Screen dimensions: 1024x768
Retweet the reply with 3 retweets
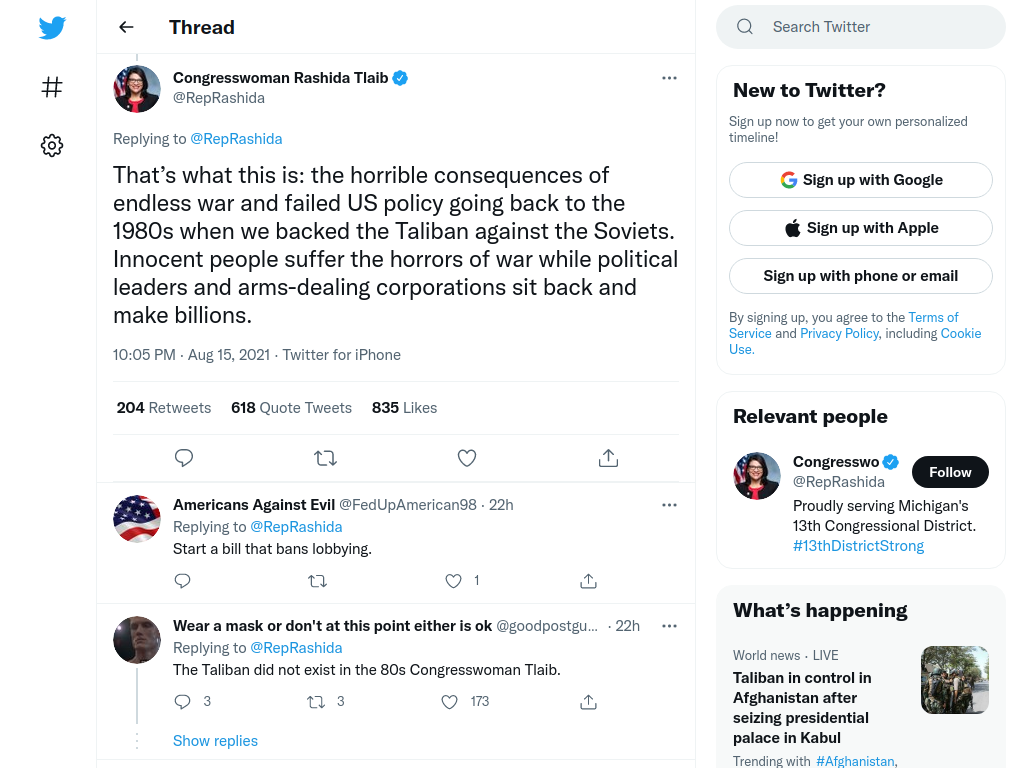316,702
